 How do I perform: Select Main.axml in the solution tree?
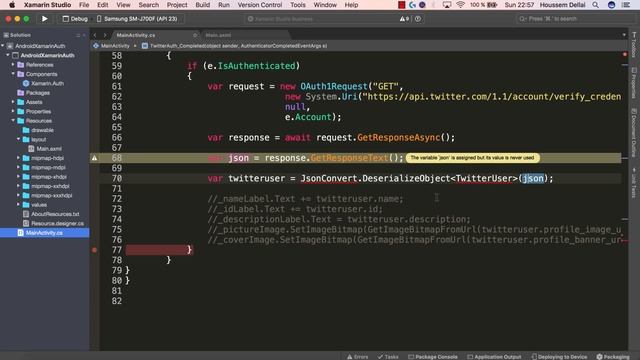tap(45, 149)
